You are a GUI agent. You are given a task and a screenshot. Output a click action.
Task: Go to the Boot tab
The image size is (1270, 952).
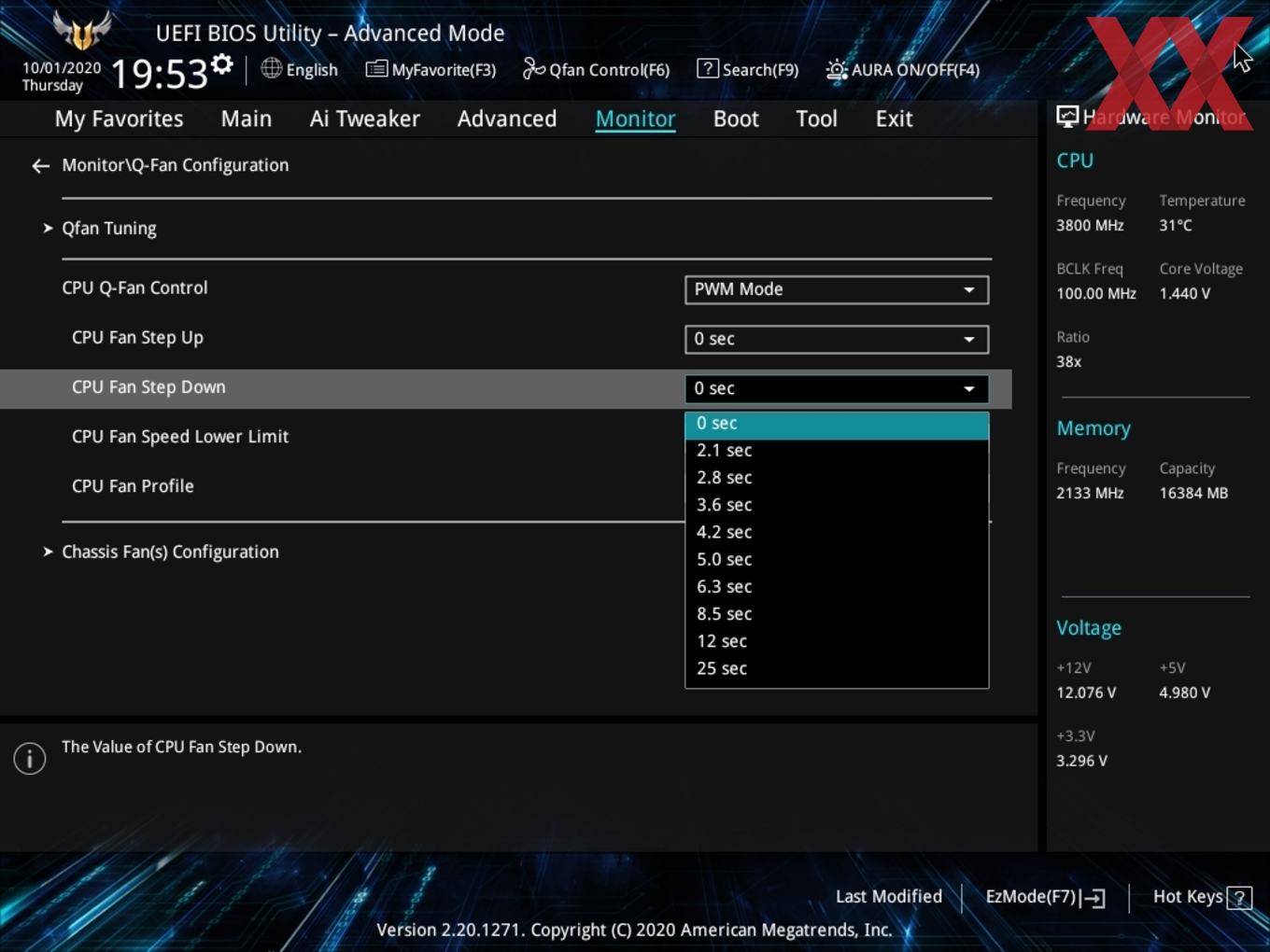pyautogui.click(x=736, y=119)
